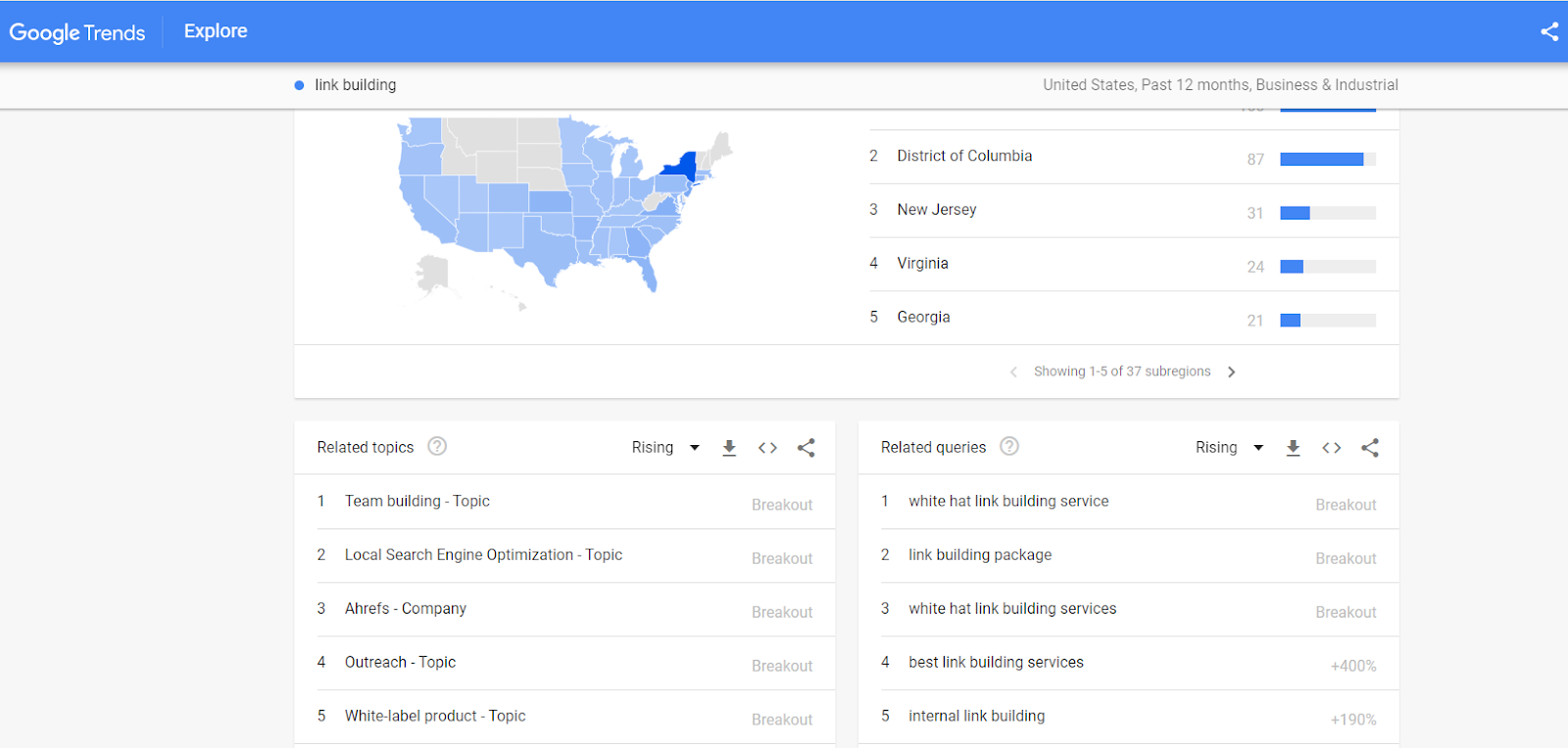Click the share icon in the blue header
Screen dimensions: 1568x748
pos(1549,31)
